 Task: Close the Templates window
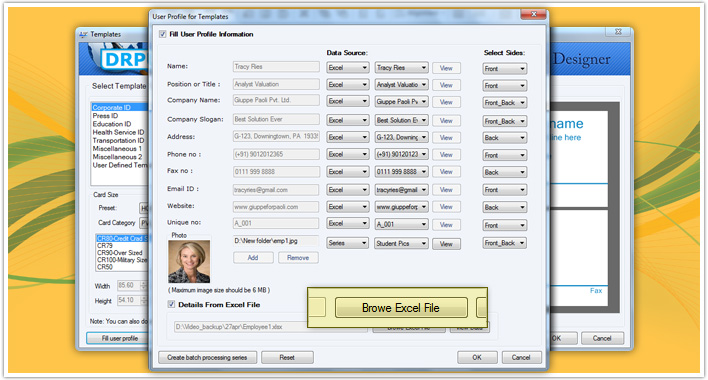pyautogui.click(x=618, y=32)
